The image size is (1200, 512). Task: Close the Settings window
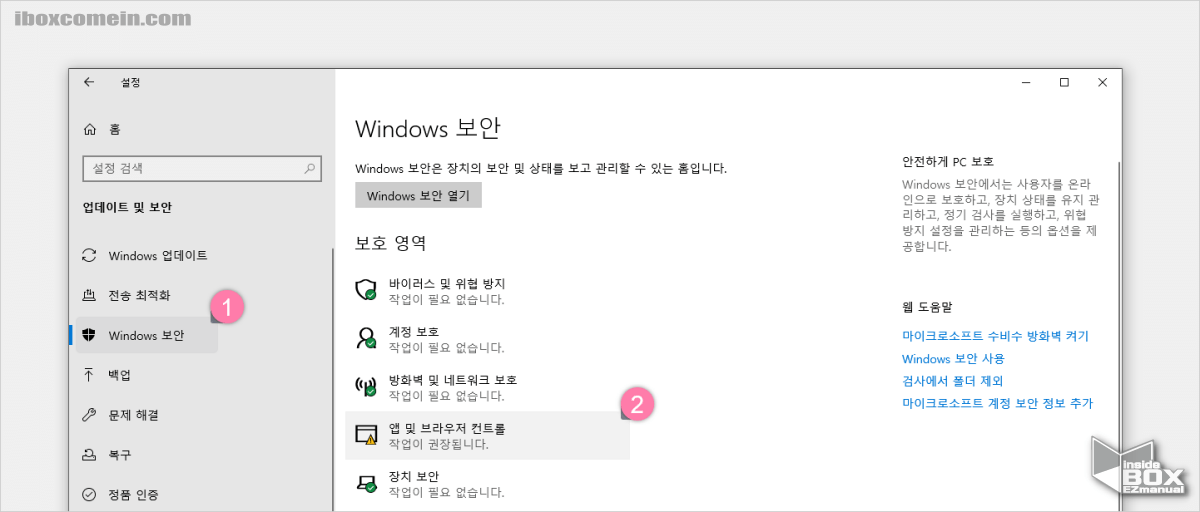1102,82
